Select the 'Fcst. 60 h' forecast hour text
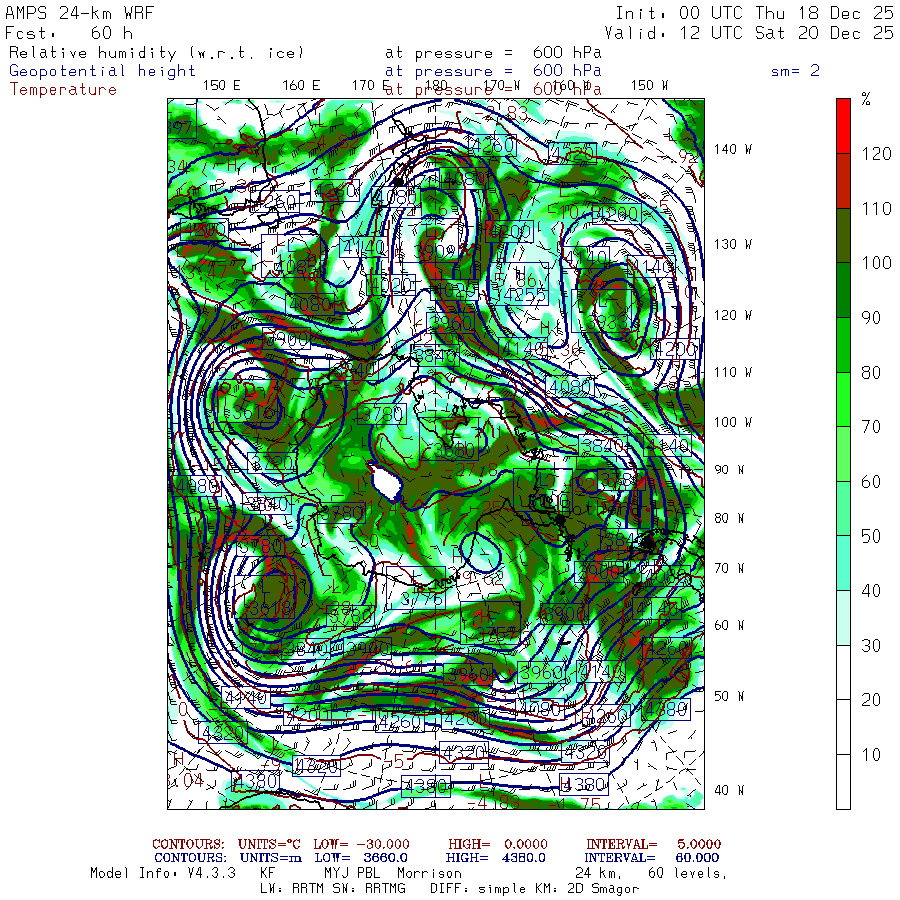The height and width of the screenshot is (900, 900). [x=68, y=33]
